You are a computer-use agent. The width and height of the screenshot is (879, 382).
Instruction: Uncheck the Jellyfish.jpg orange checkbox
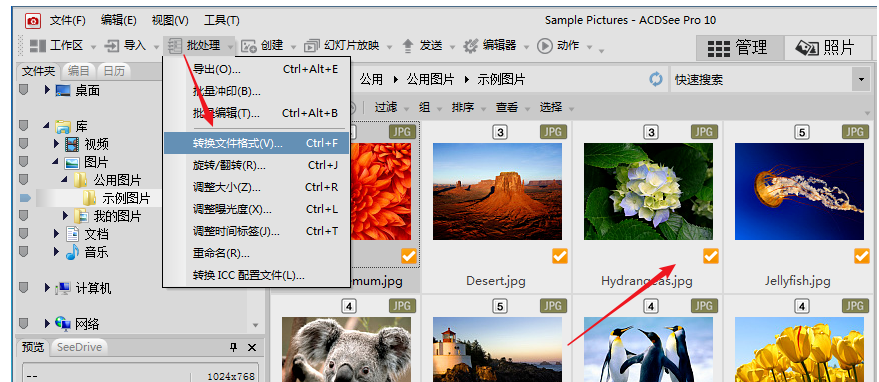pos(862,256)
